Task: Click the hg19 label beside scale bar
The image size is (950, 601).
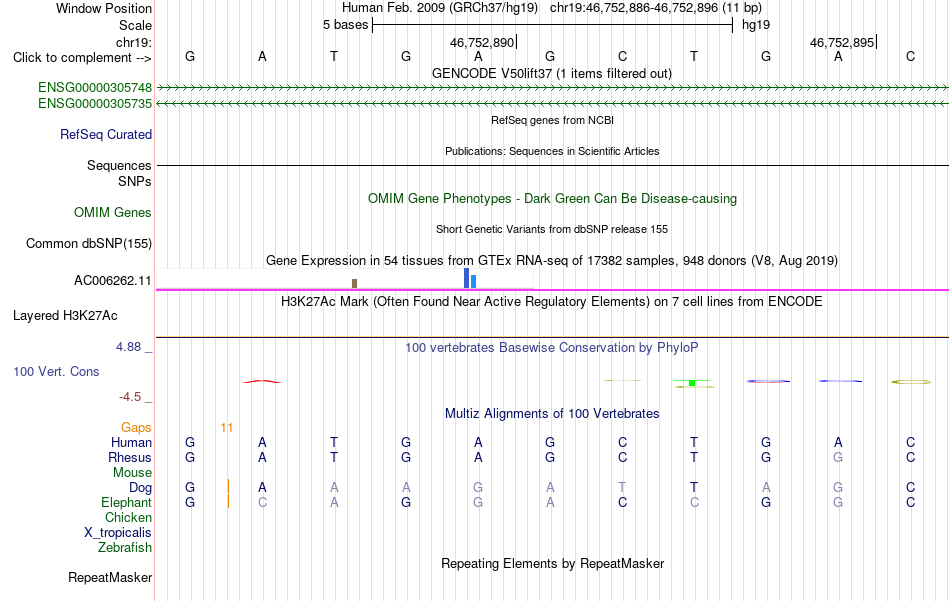Action: [756, 25]
